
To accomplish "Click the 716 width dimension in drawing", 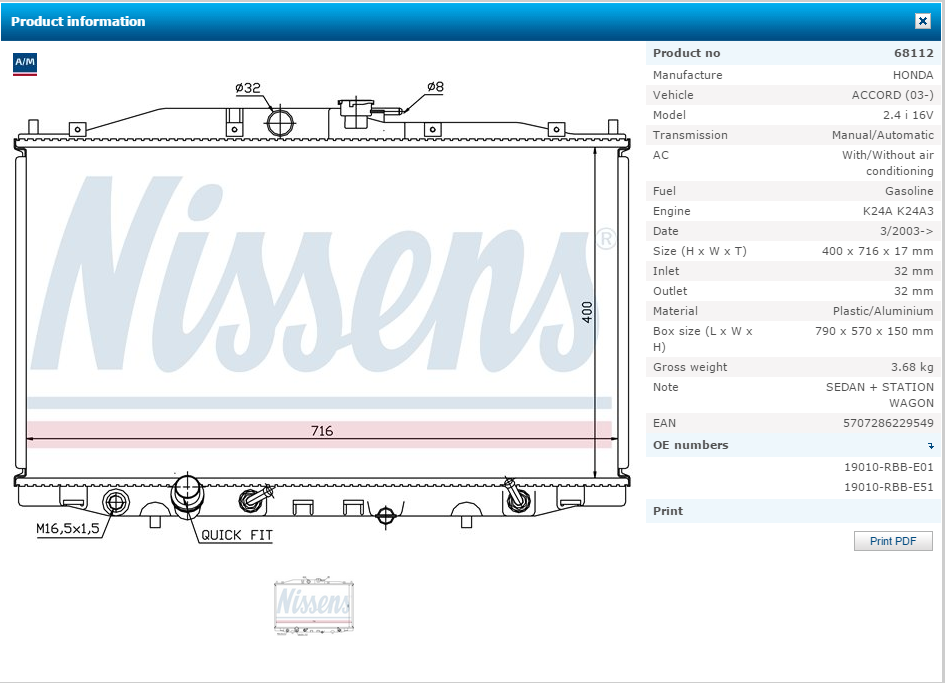I will [x=322, y=431].
